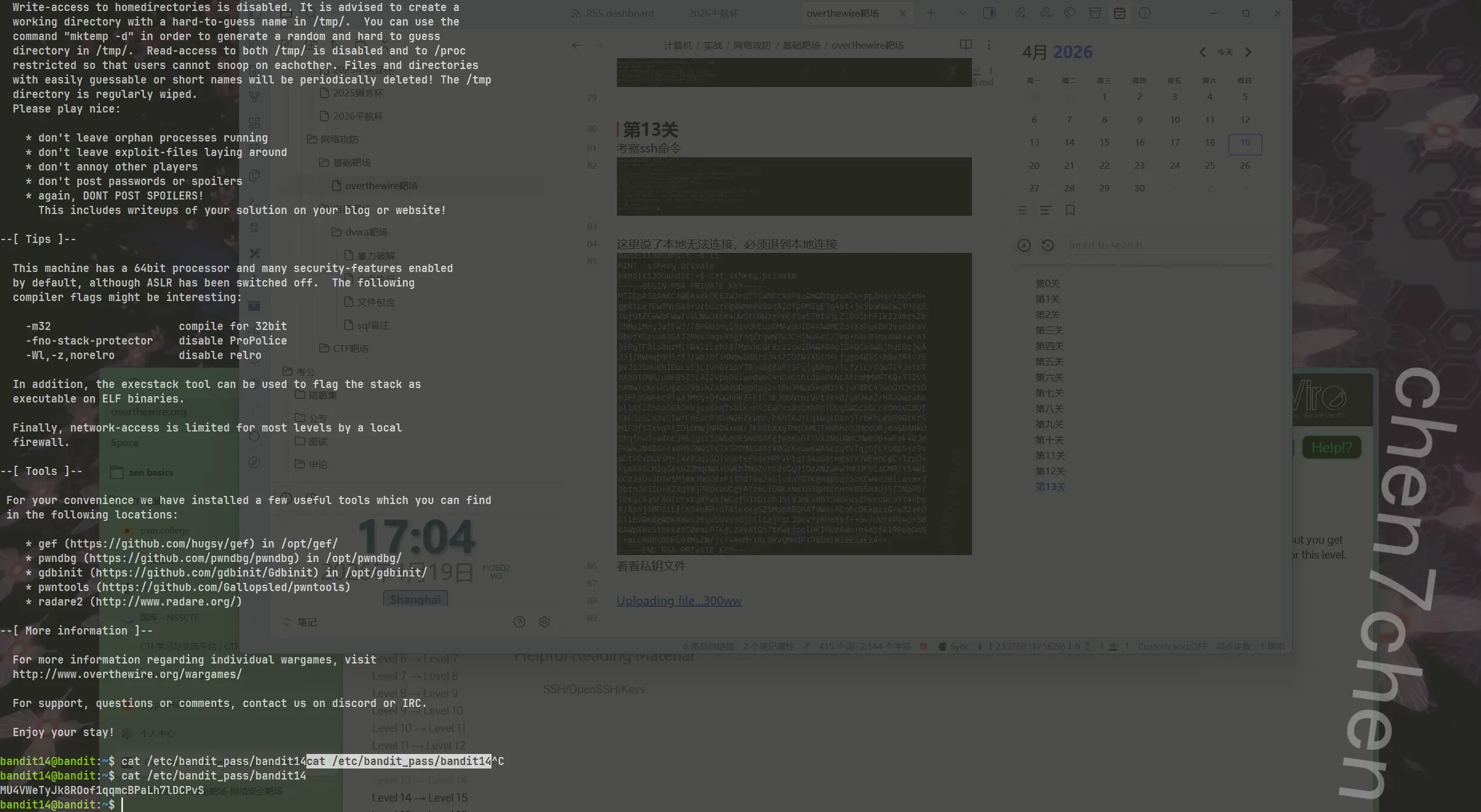Click the Help!? button in browser
Image resolution: width=1481 pixels, height=812 pixels.
(1331, 448)
